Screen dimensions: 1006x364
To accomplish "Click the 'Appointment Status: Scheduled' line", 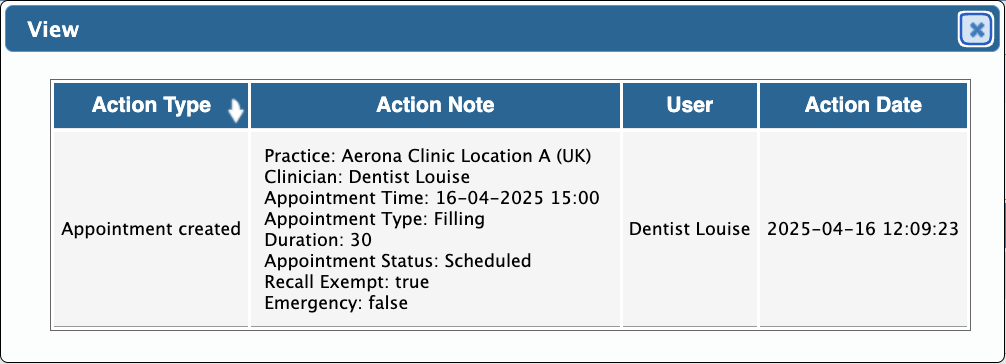I will tap(398, 261).
